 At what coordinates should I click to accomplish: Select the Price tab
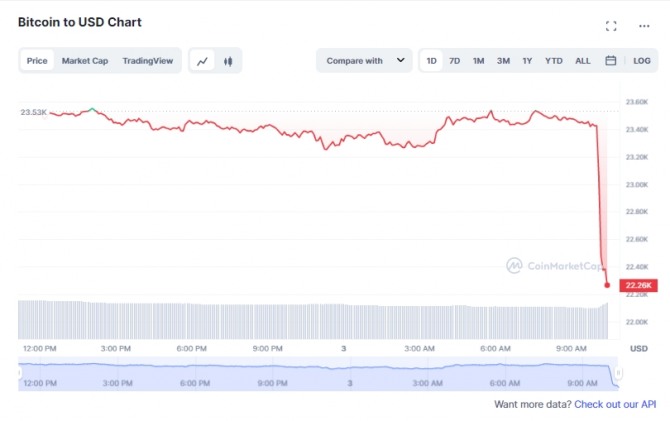37,61
